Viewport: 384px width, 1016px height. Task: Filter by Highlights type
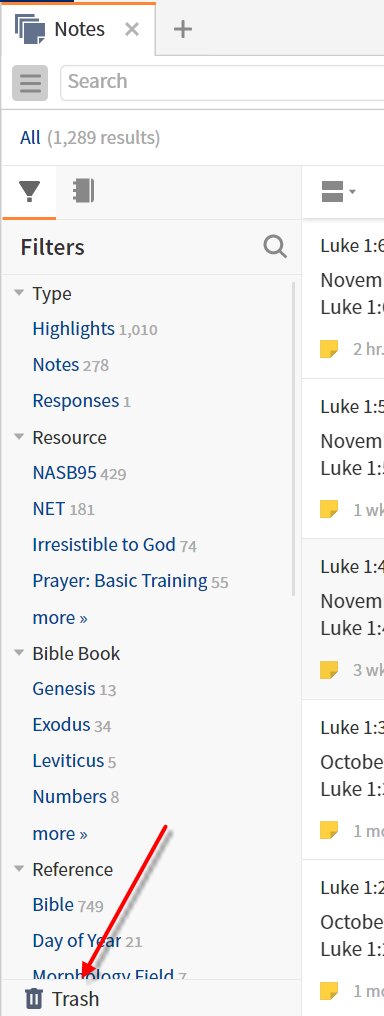(73, 329)
